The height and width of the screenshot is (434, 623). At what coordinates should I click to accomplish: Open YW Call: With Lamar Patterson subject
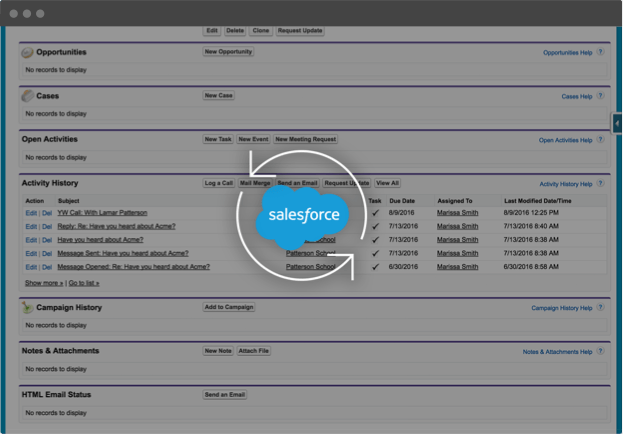[x=103, y=213]
